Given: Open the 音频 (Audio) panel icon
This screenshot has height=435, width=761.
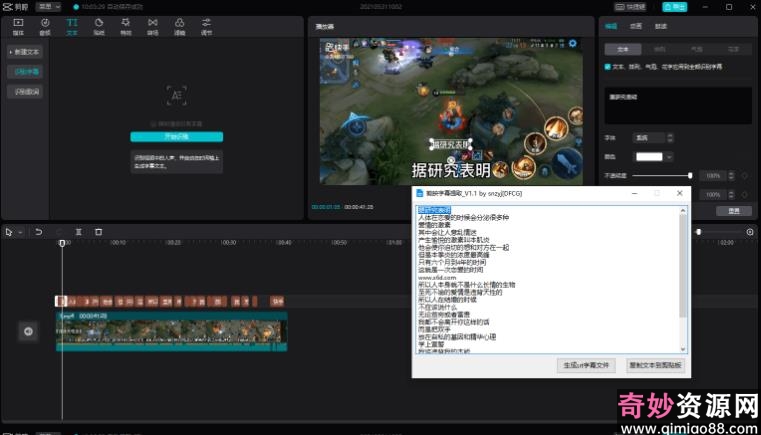Looking at the screenshot, I should (45, 25).
